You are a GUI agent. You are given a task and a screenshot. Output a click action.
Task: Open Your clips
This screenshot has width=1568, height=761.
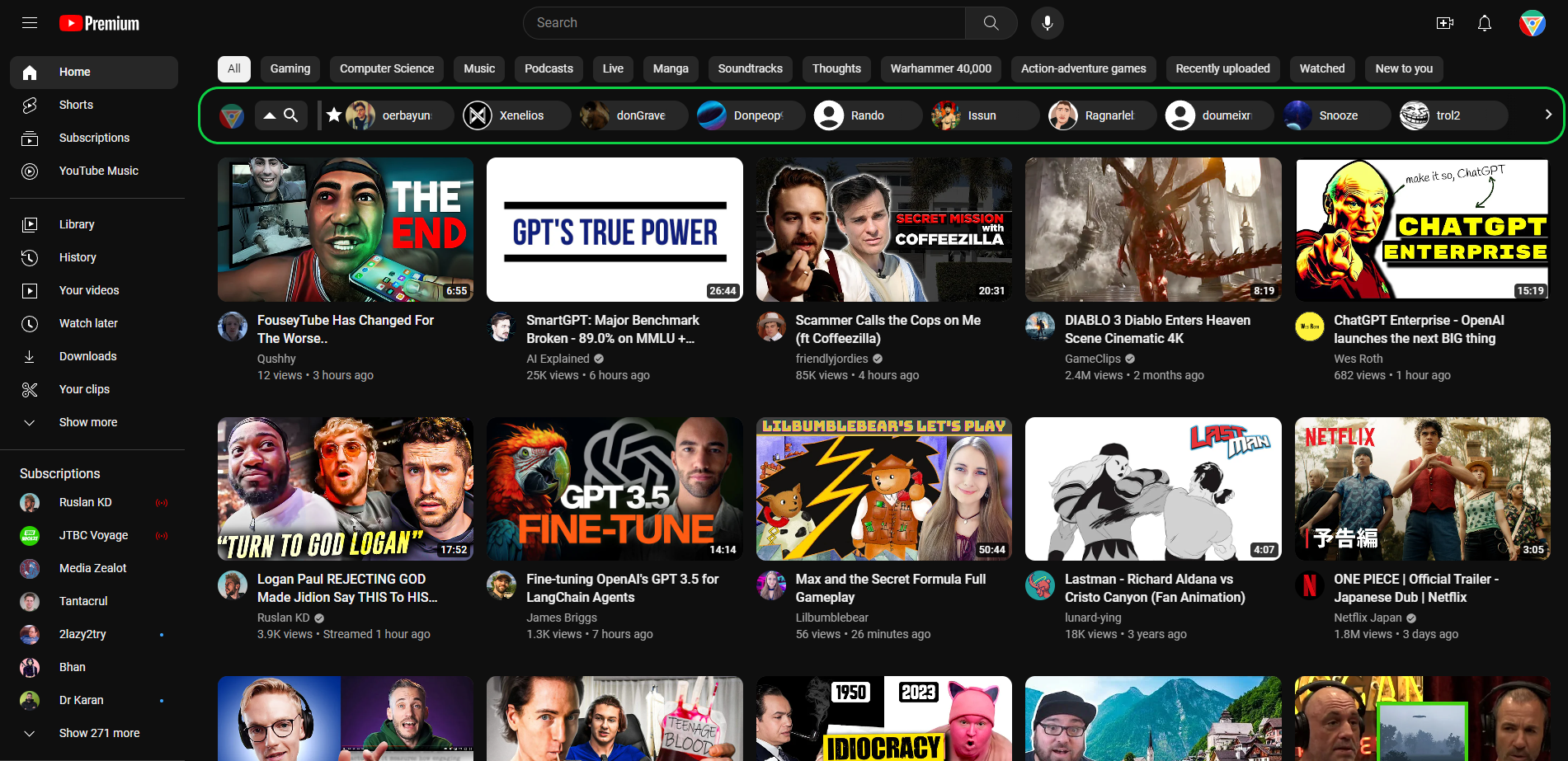[x=94, y=389]
